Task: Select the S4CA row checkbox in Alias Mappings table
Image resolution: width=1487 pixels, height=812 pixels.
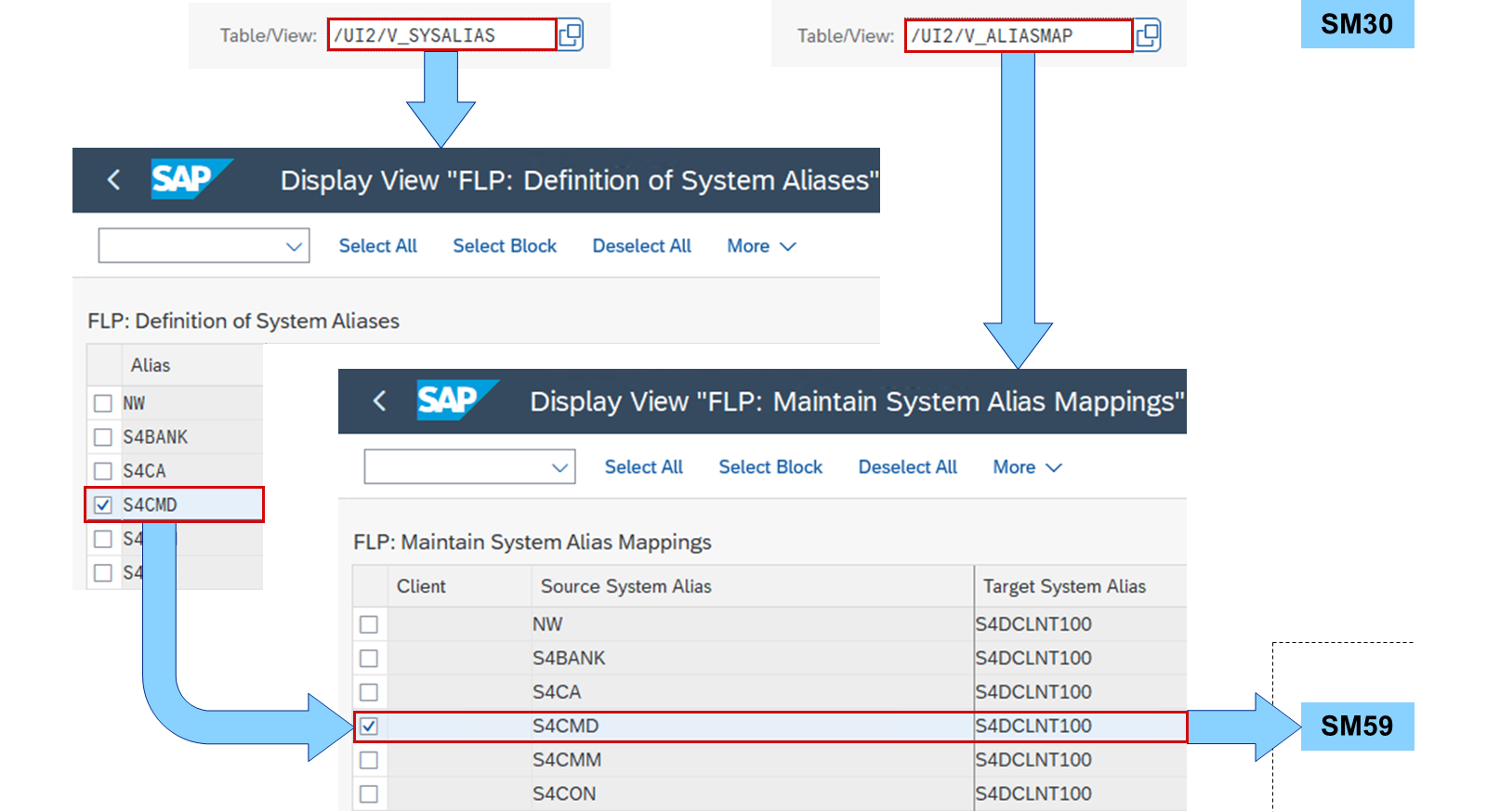Action: pos(369,692)
